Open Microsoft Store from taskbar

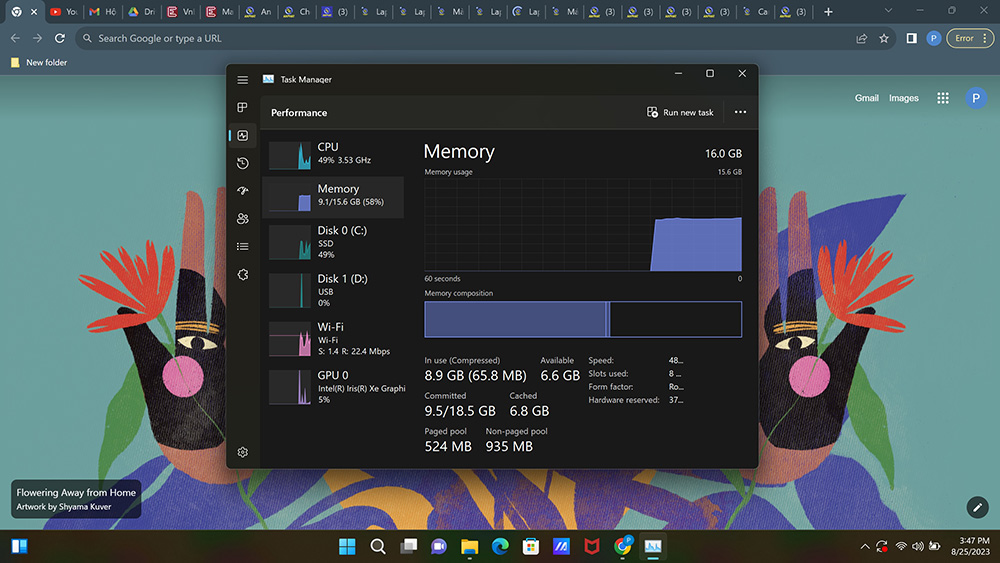tap(531, 546)
